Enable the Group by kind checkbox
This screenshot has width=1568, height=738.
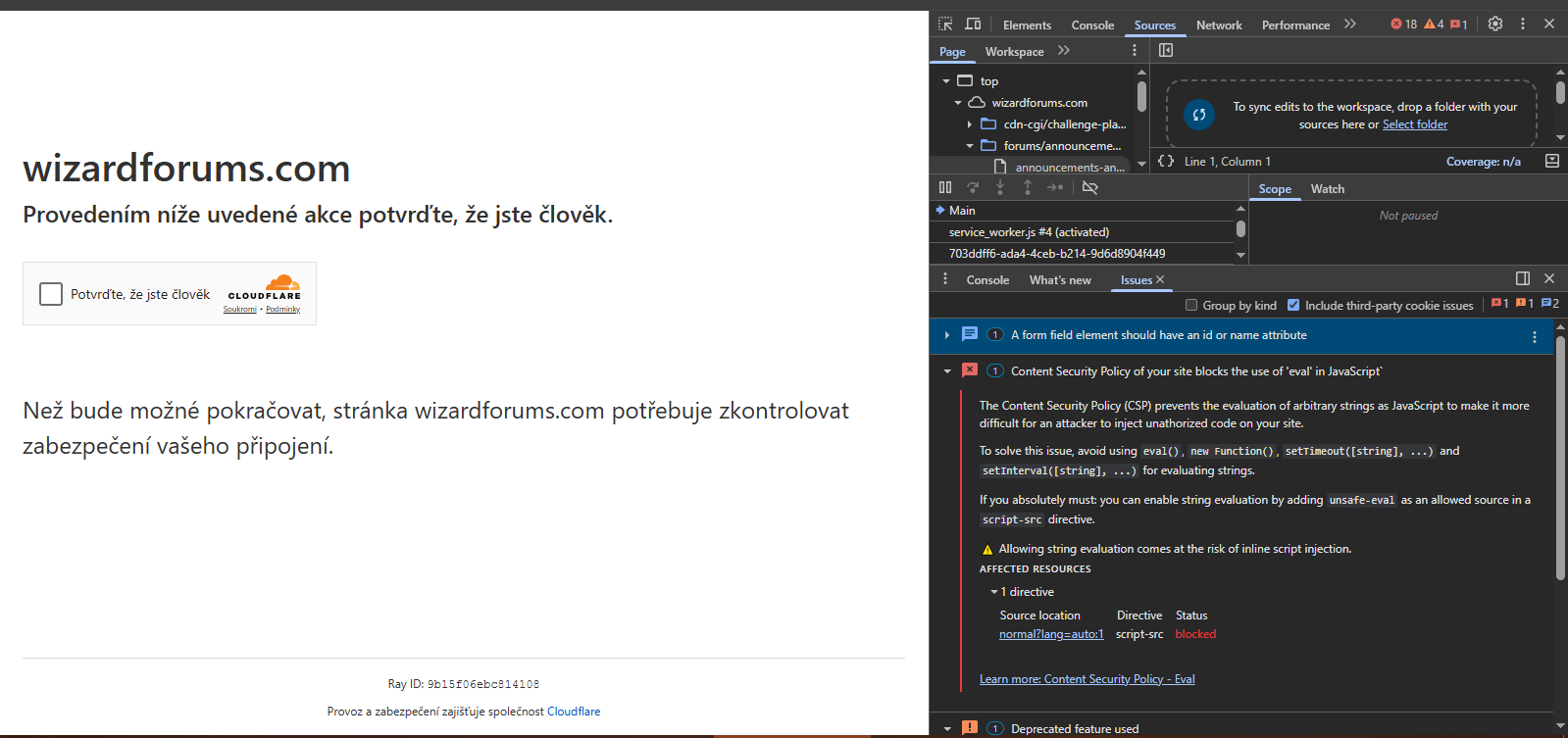pos(1191,306)
